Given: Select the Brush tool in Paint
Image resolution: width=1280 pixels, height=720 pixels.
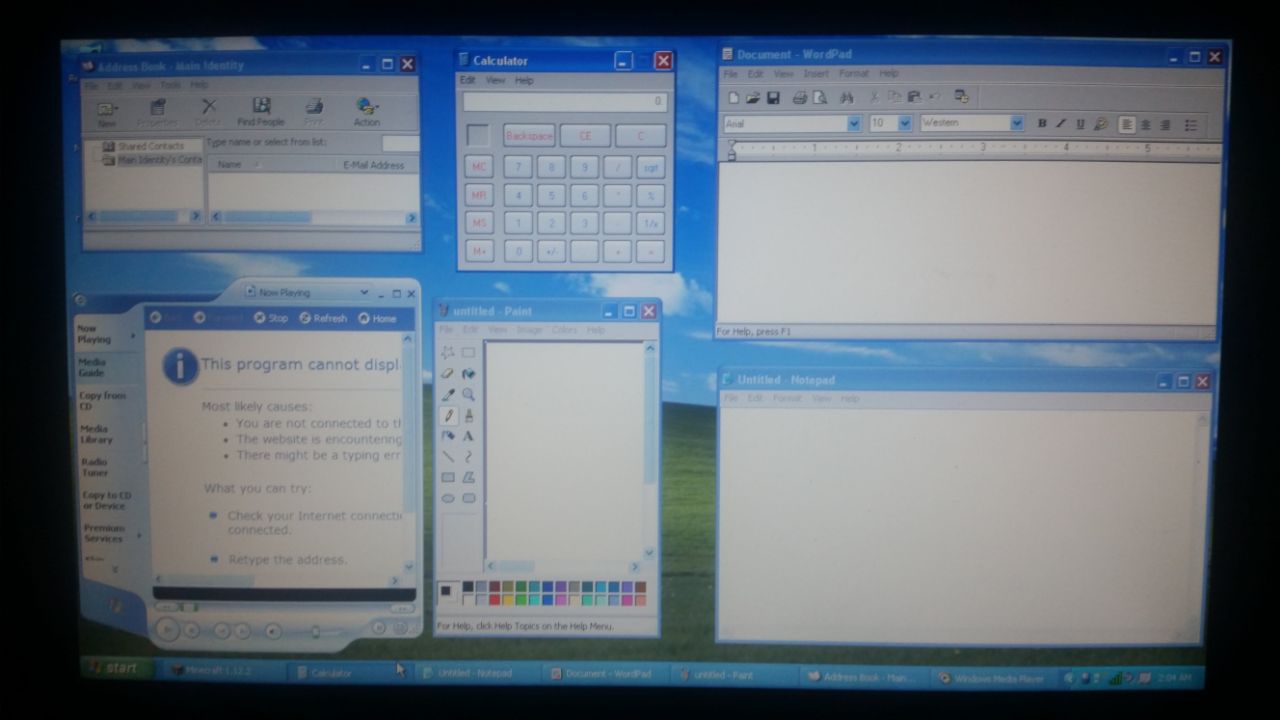Looking at the screenshot, I should pyautogui.click(x=468, y=415).
